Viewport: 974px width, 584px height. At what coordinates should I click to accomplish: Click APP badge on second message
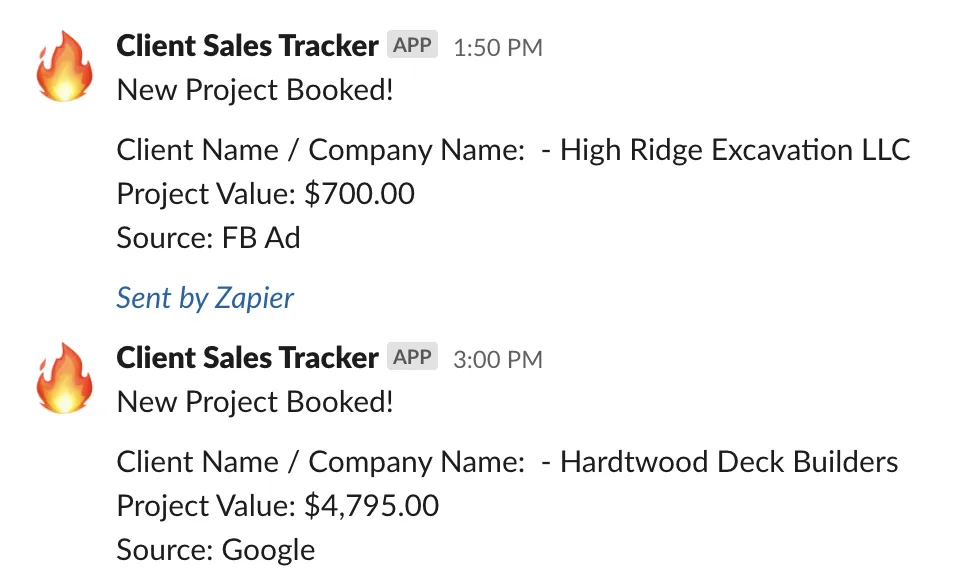(412, 357)
